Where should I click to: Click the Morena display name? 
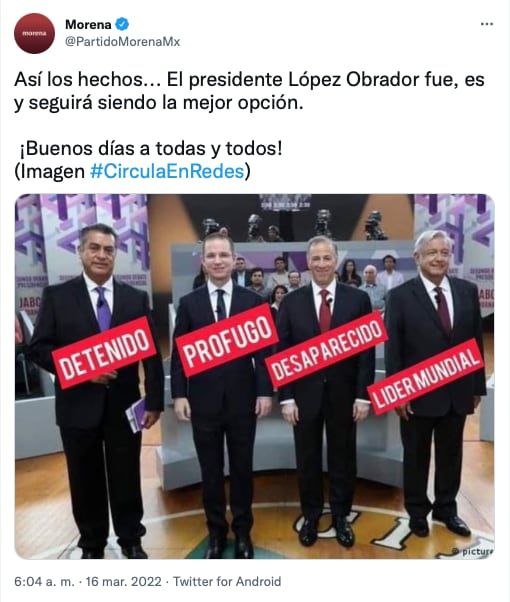click(88, 25)
